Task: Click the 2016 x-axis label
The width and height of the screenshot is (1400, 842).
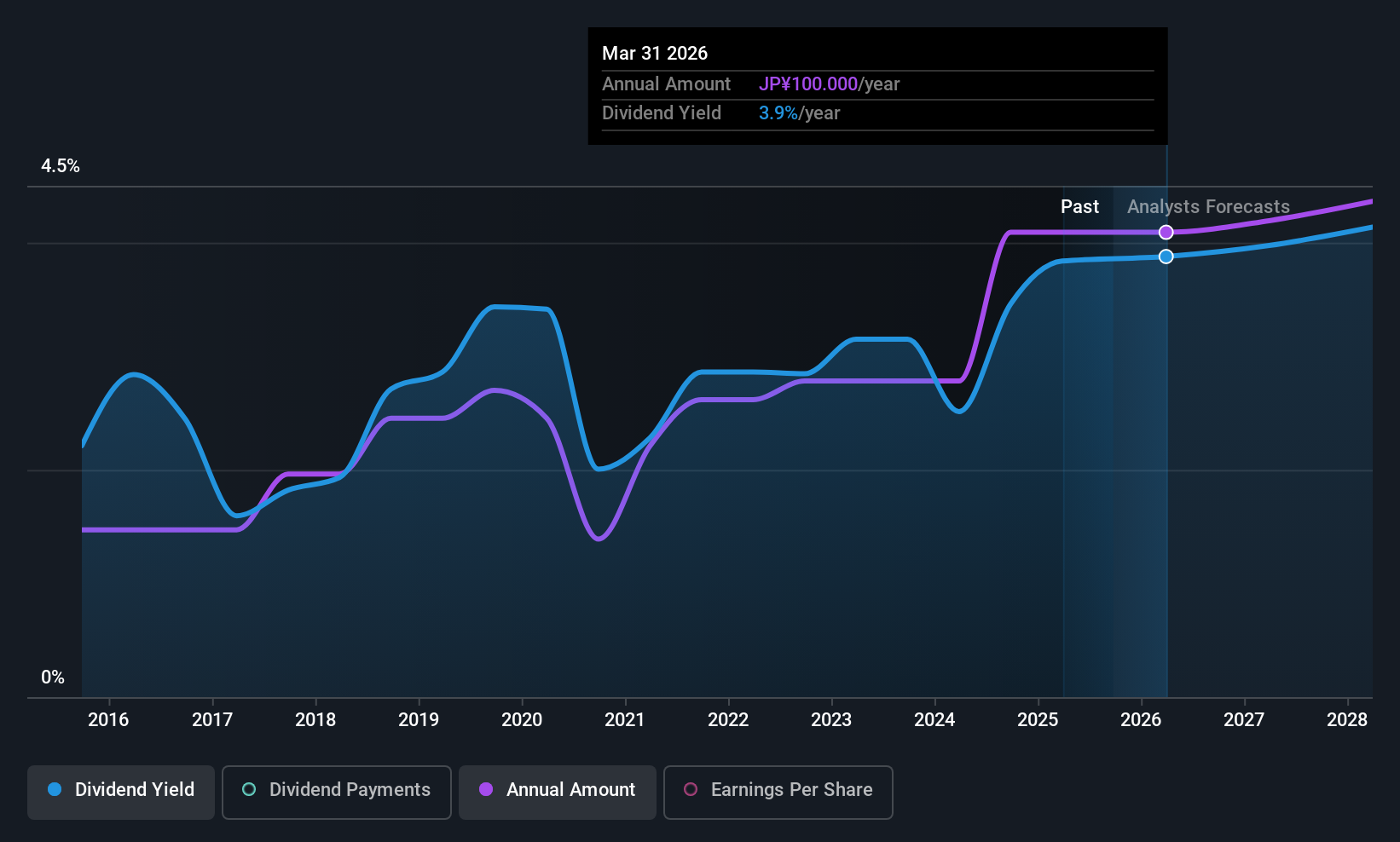Action: click(x=108, y=720)
